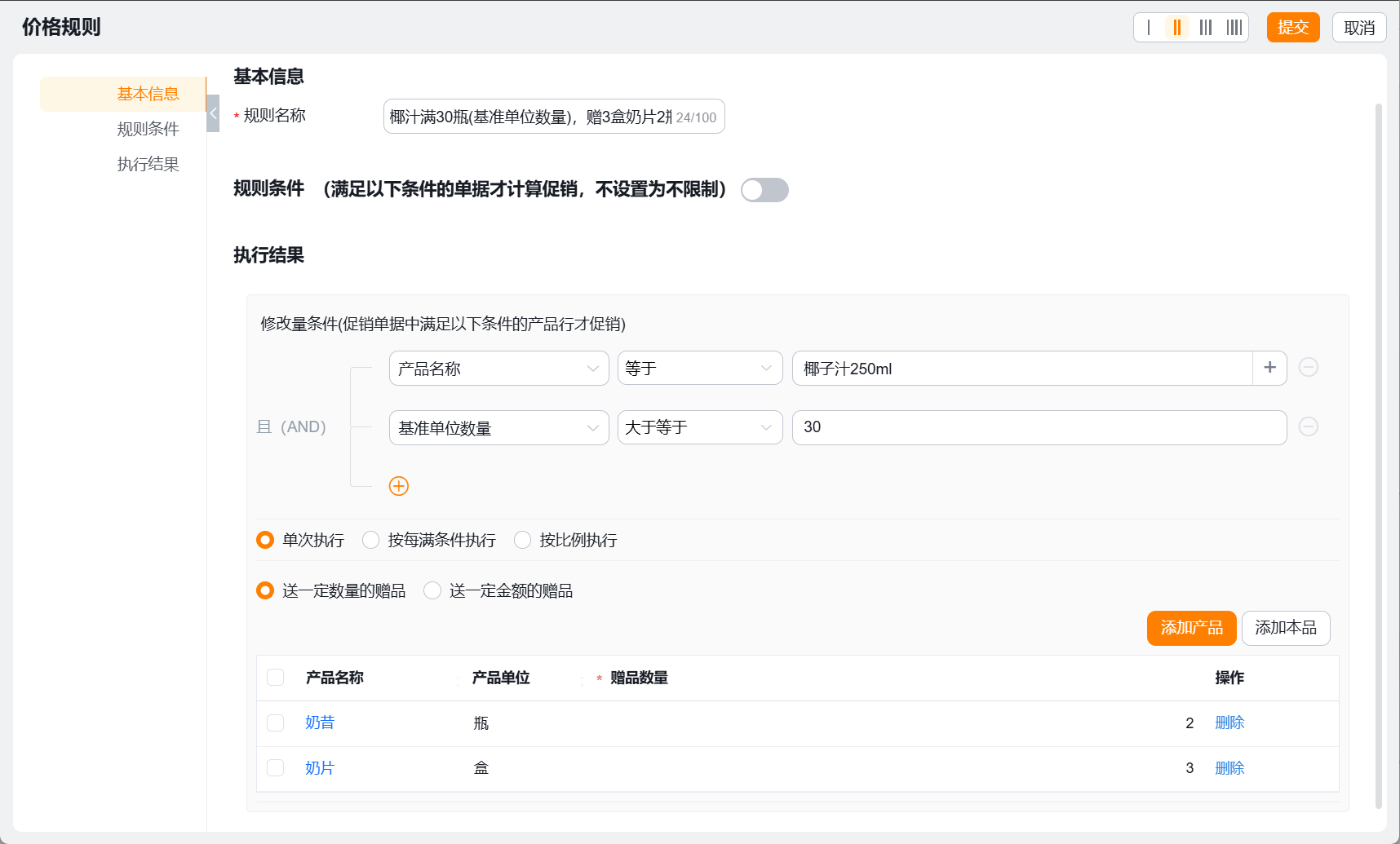Image resolution: width=1400 pixels, height=844 pixels.
Task: Click the 操作 column header
Action: click(x=1229, y=678)
